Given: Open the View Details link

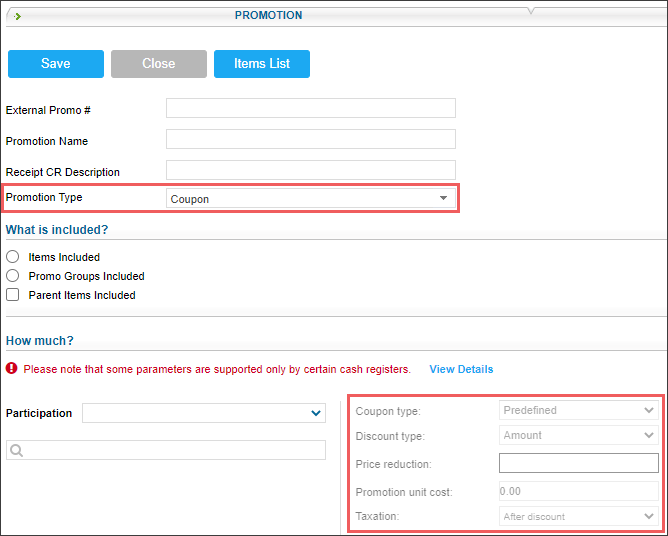Looking at the screenshot, I should point(461,369).
